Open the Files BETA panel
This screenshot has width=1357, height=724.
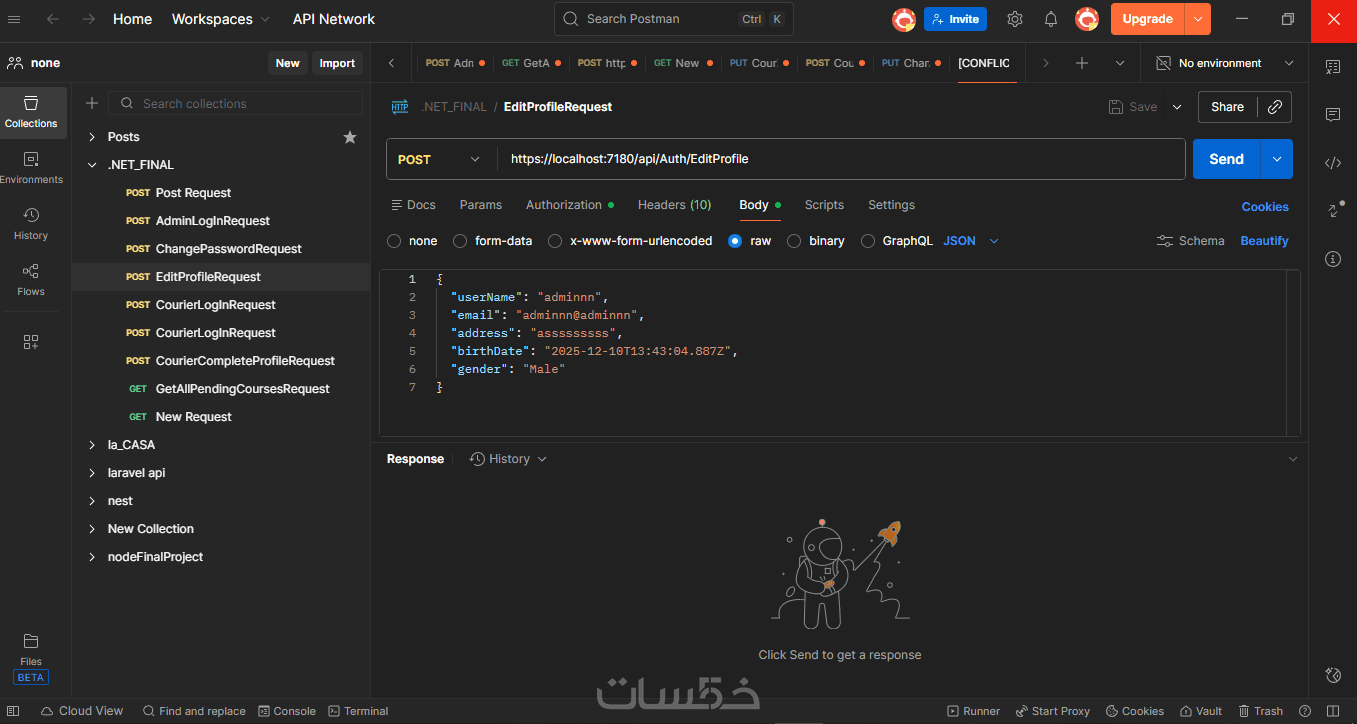coord(31,657)
